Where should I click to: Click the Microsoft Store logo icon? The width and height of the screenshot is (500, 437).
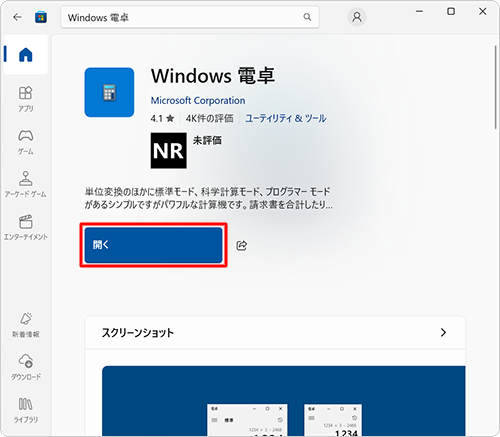coord(41,17)
